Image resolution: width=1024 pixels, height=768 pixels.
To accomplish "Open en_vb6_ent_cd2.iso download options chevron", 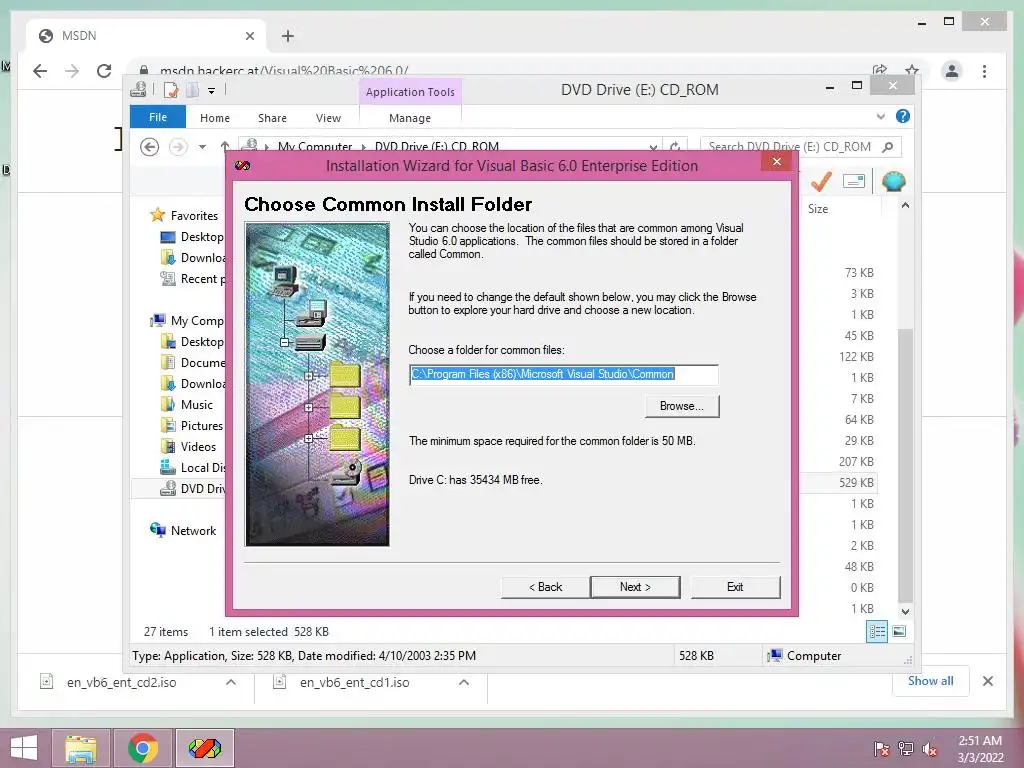I will pyautogui.click(x=231, y=682).
